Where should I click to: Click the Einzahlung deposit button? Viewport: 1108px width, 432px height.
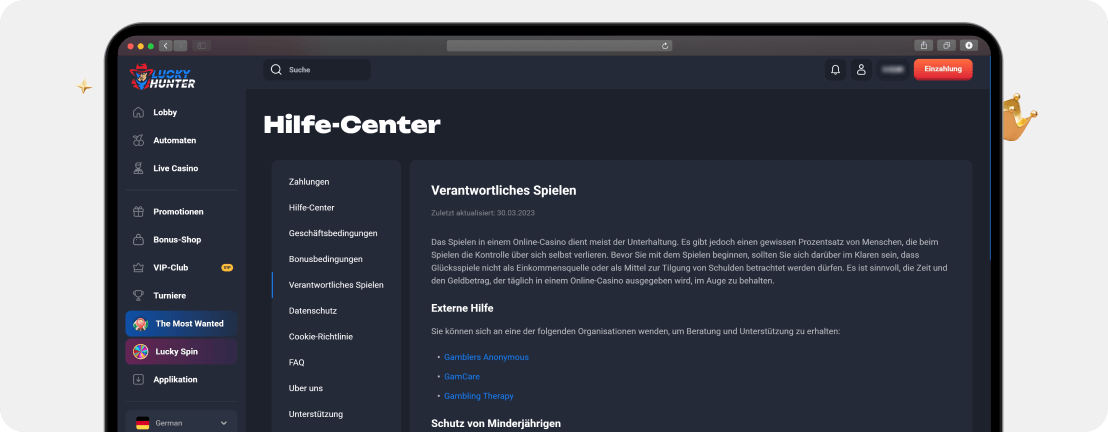(942, 70)
